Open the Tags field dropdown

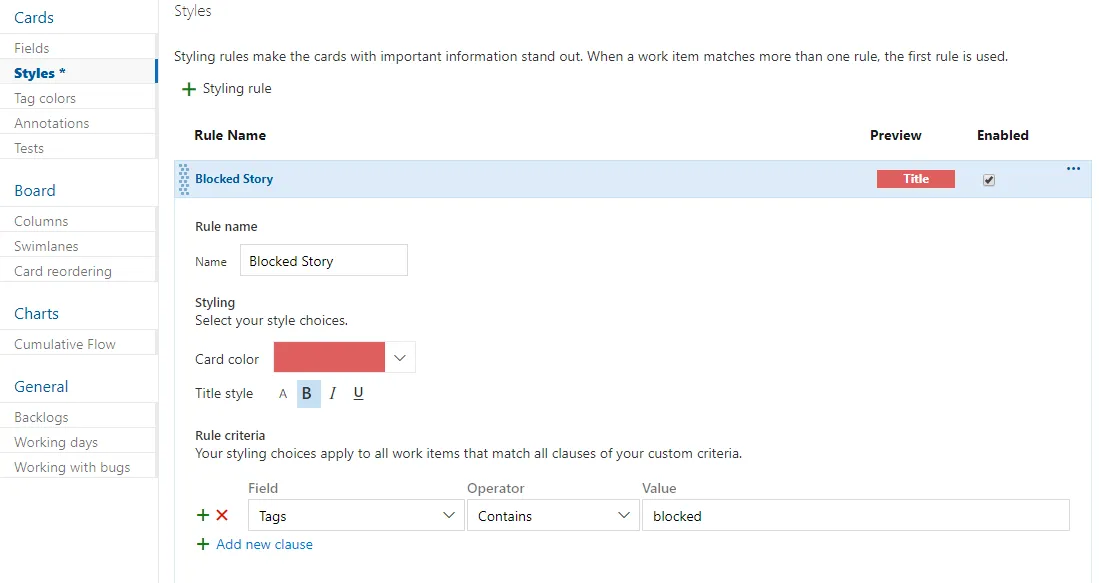(448, 515)
